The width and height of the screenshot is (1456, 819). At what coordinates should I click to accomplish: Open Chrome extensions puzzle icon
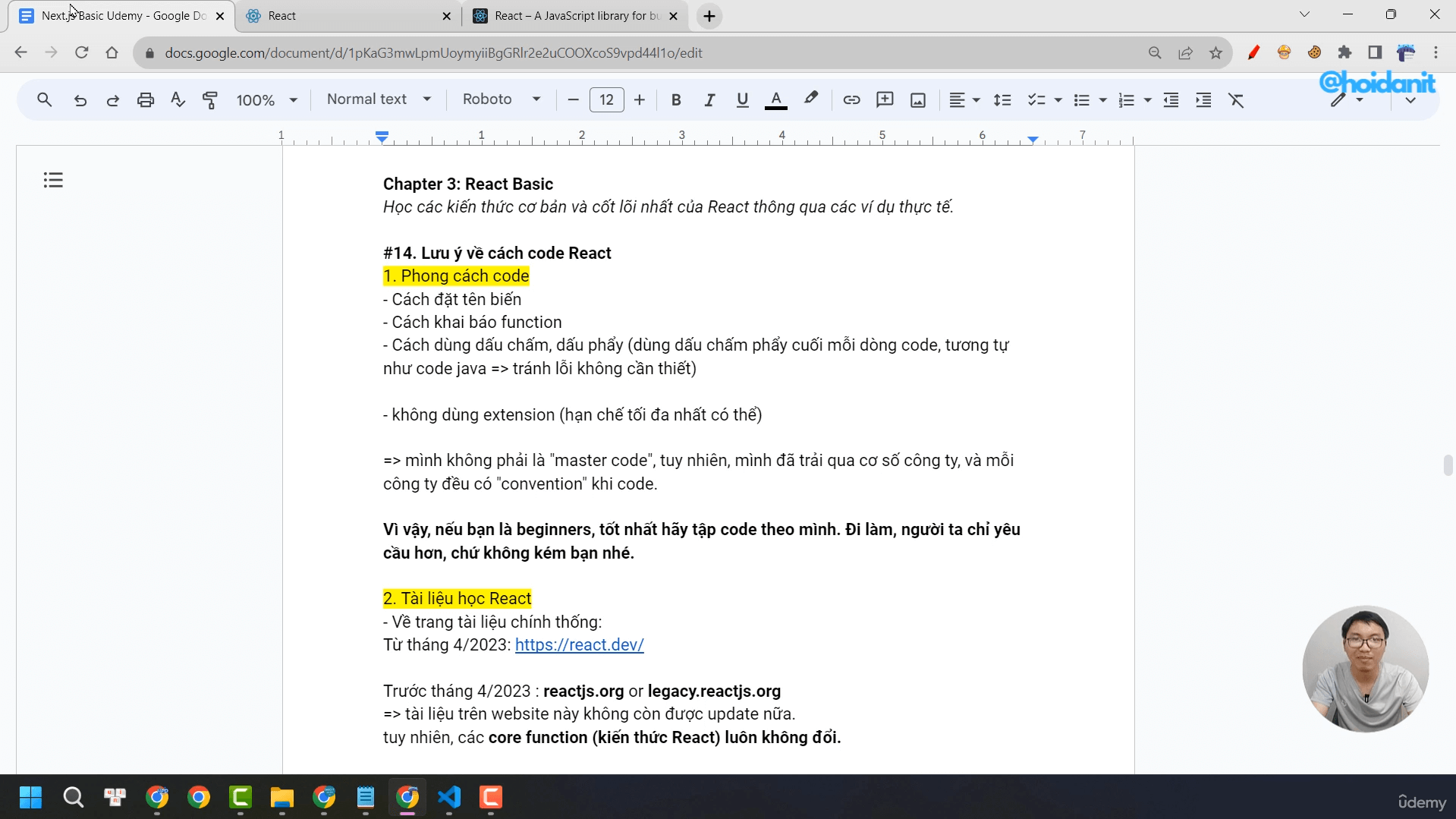(1344, 52)
